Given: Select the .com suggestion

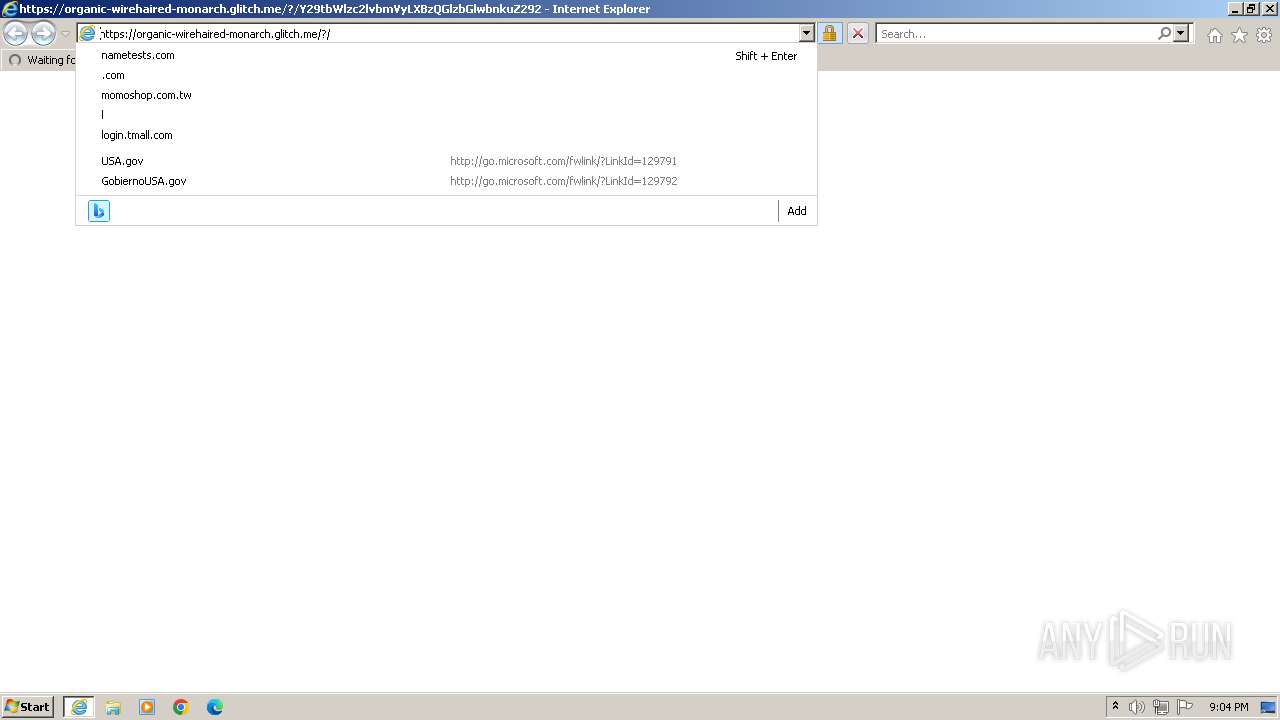Looking at the screenshot, I should (446, 75).
